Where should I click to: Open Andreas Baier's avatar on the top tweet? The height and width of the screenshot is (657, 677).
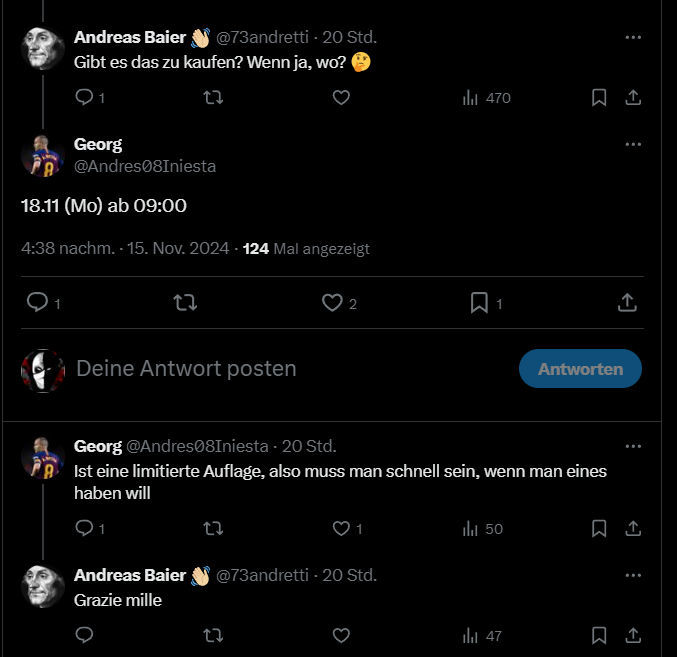[43, 49]
